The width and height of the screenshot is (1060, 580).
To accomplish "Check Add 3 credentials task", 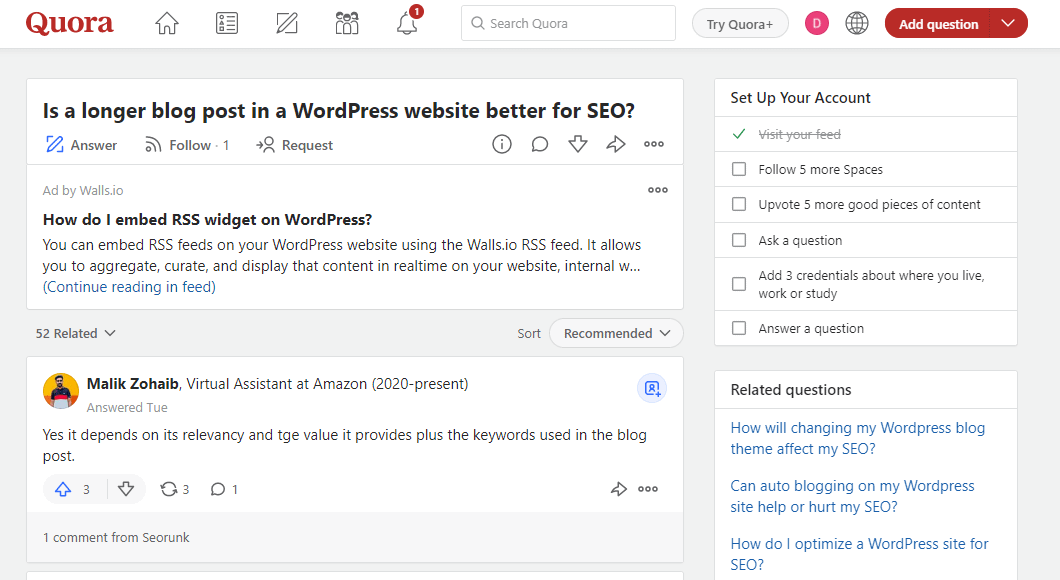I will coord(739,284).
